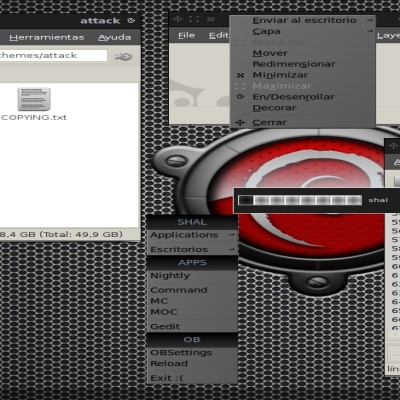Open the Edit menu

coord(219,35)
